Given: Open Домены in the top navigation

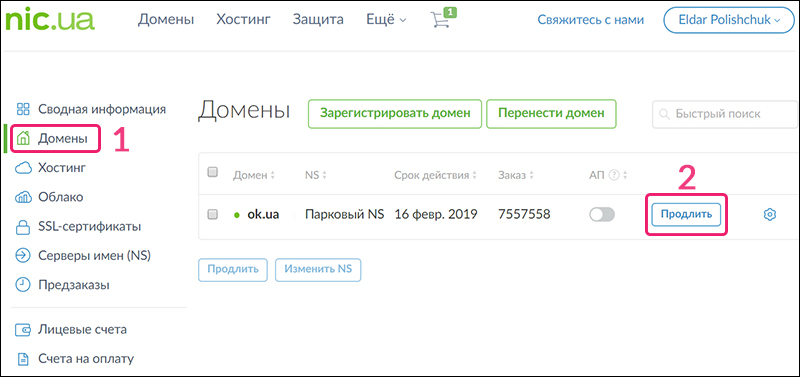Looking at the screenshot, I should 166,20.
